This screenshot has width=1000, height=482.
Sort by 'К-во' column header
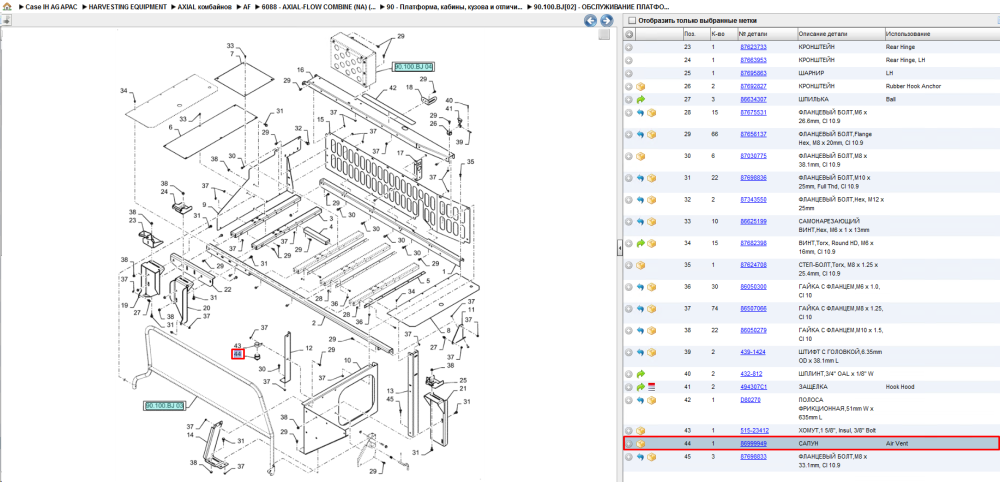pos(717,34)
